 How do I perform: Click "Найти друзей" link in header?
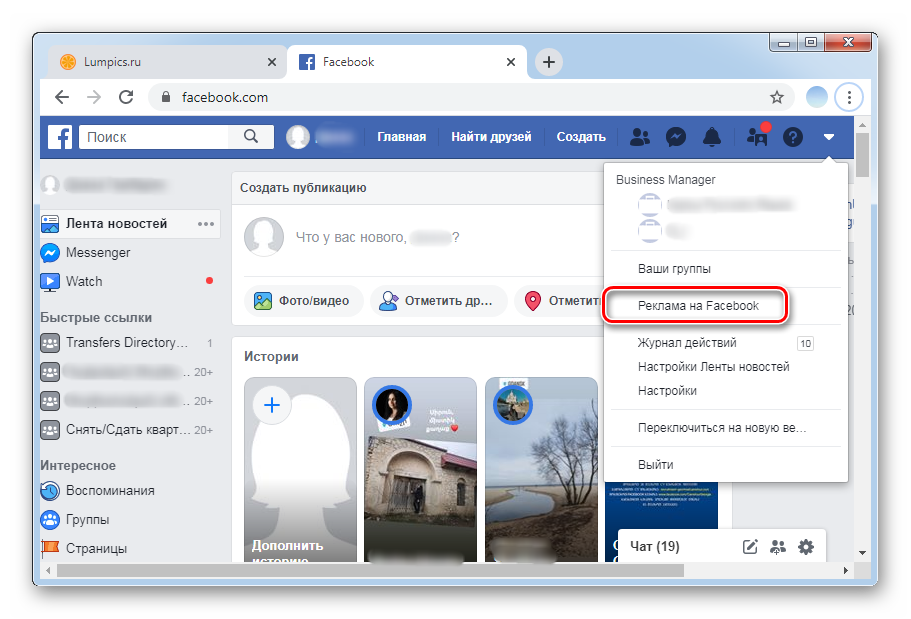491,137
